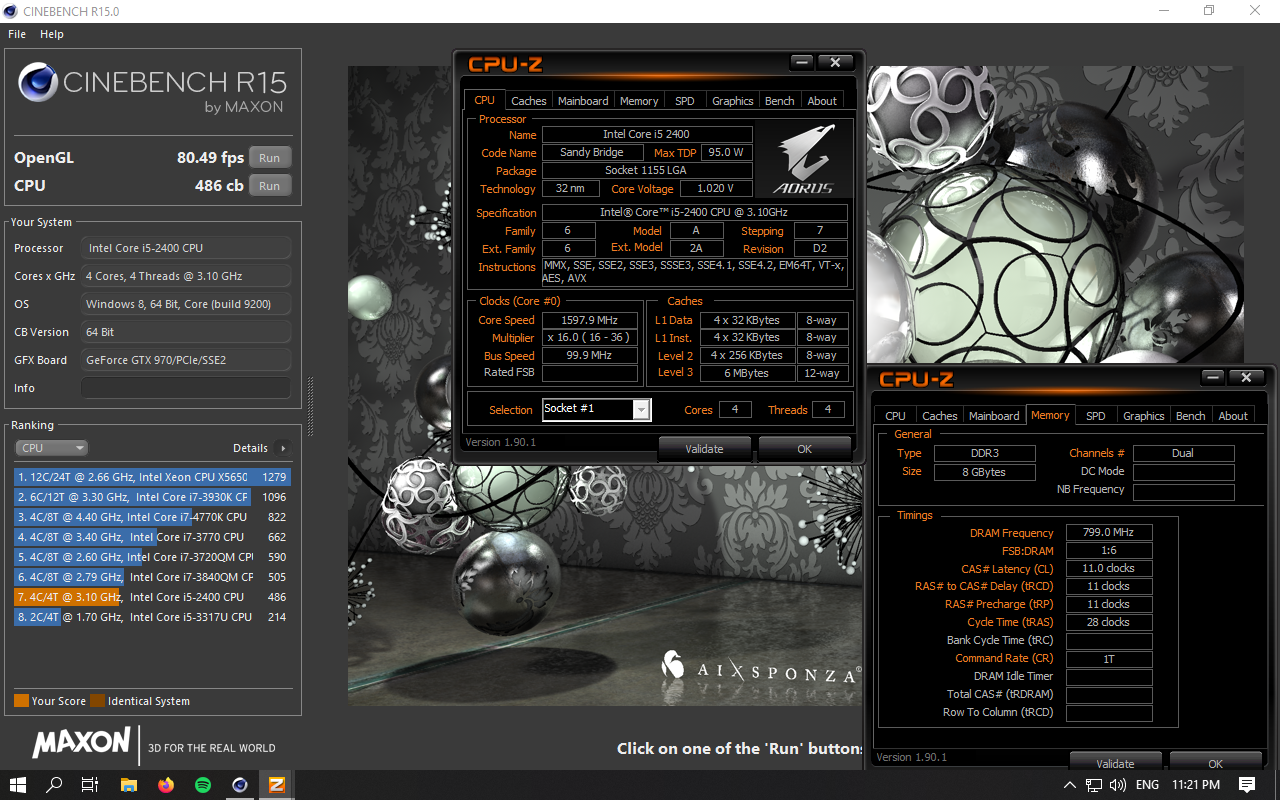Viewport: 1280px width, 800px height.
Task: Open the Socket #1 selection dropdown
Action: (597, 409)
